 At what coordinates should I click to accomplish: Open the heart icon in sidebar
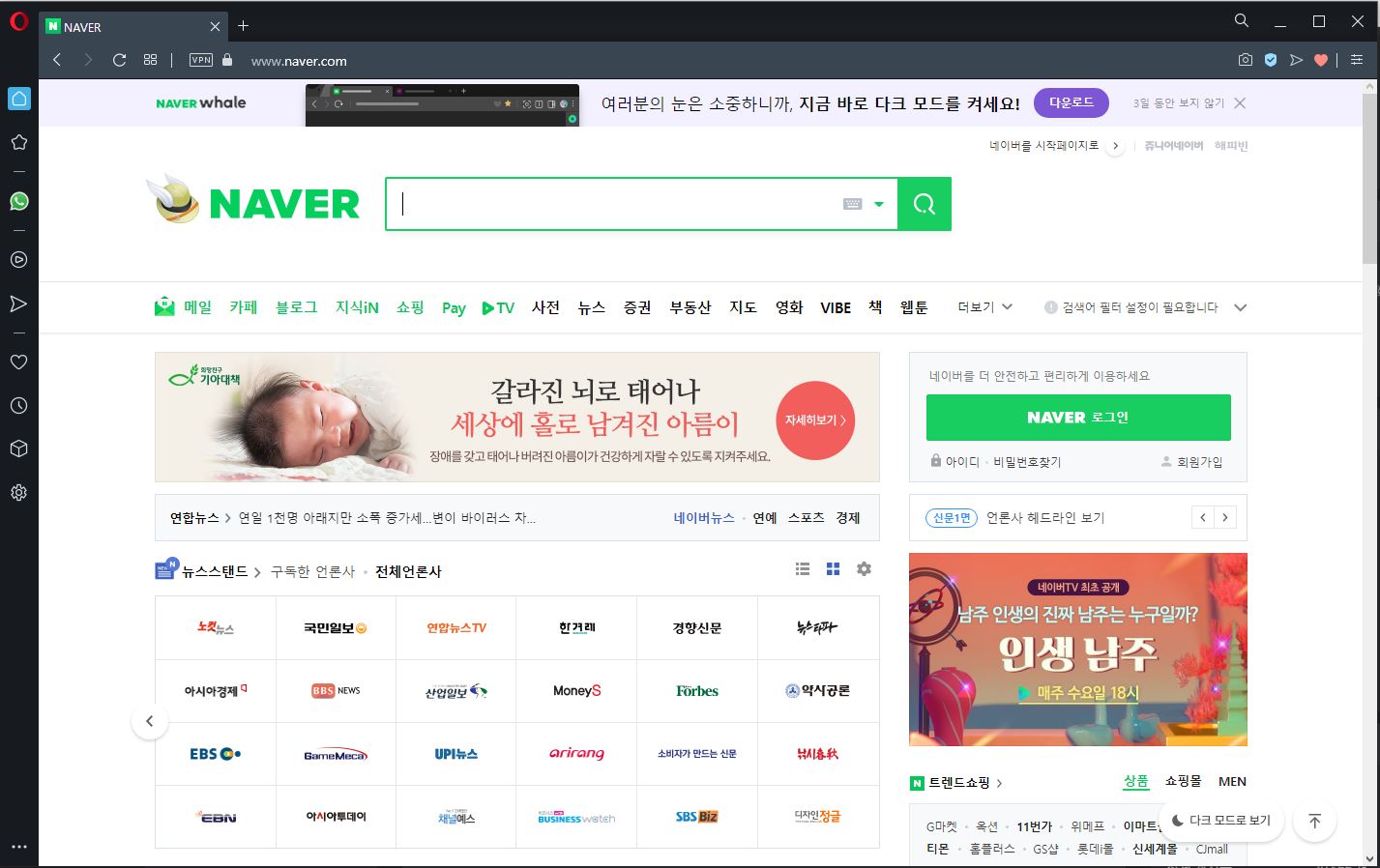click(18, 362)
